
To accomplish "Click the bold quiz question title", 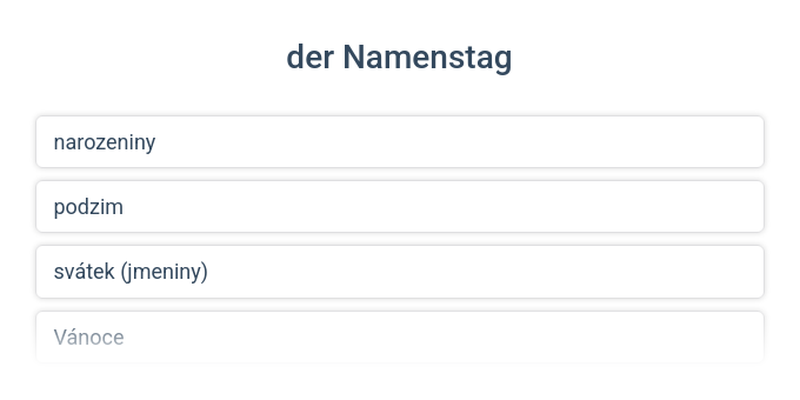I will pos(399,57).
